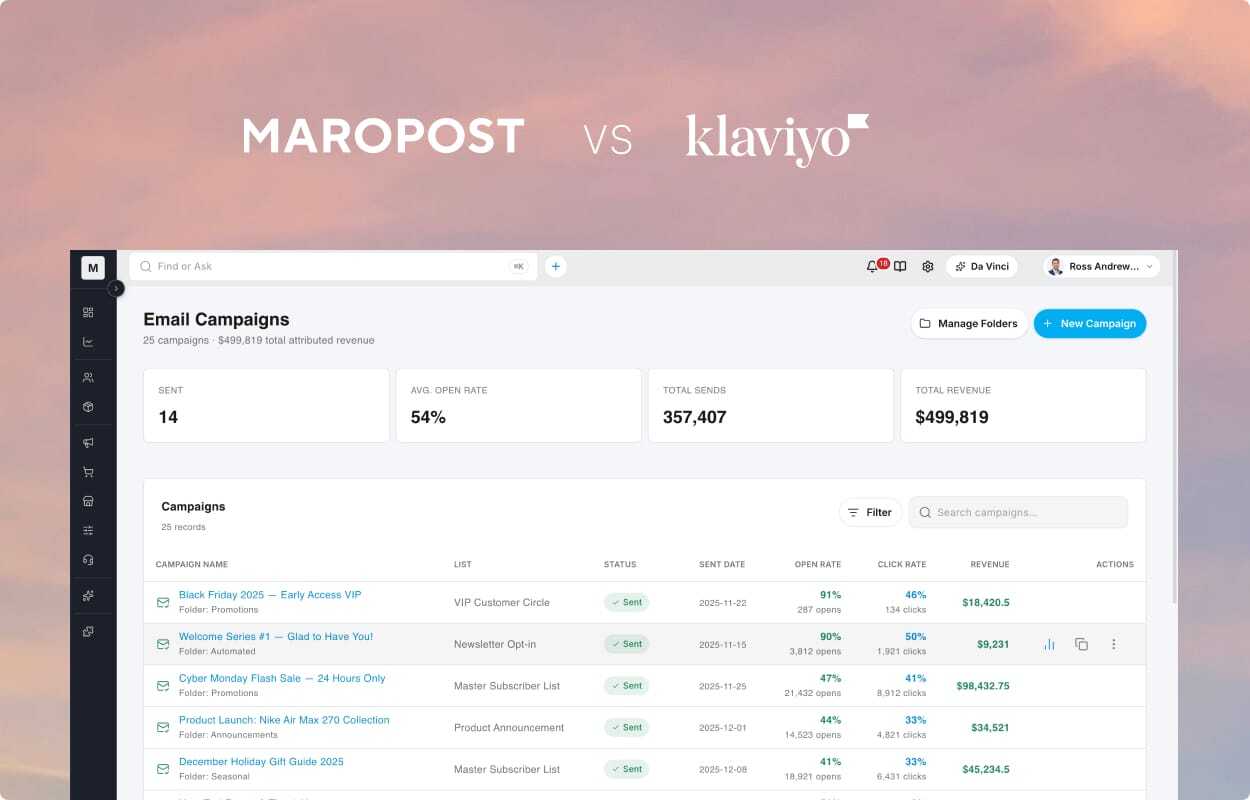Open the sliders settings icon in sidebar

[88, 530]
